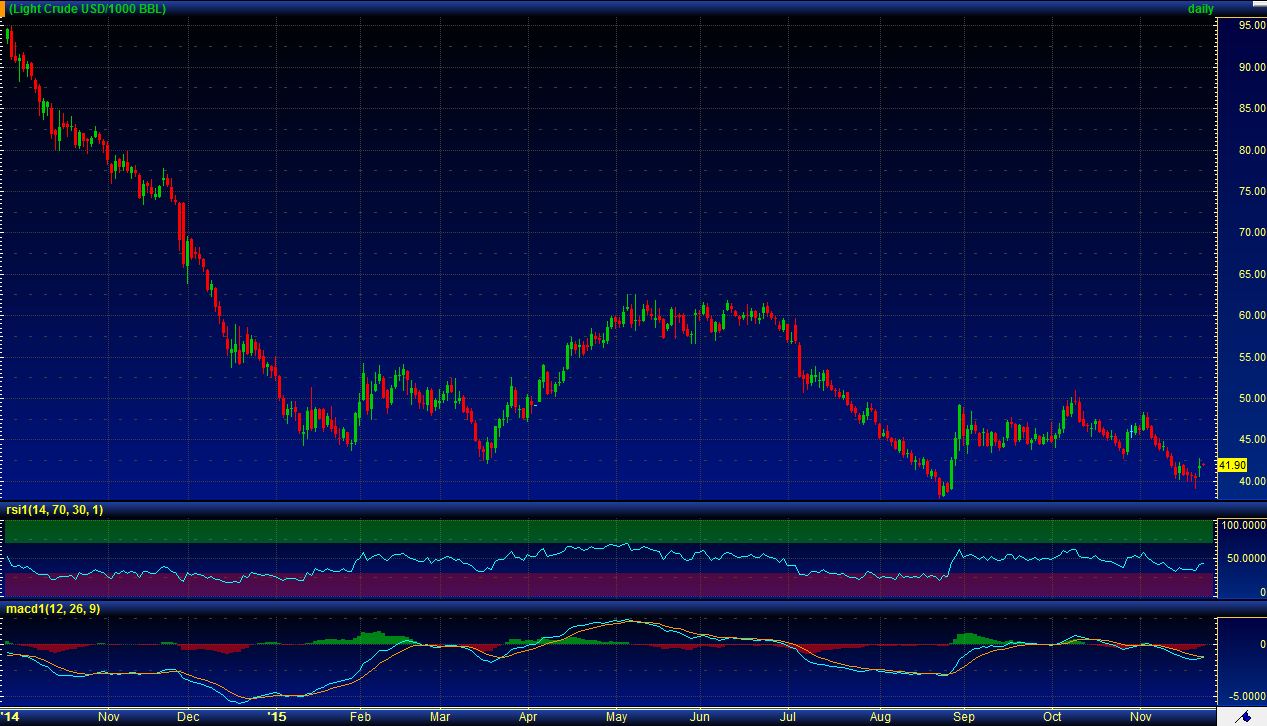Click the '15 year marker on time axis

click(278, 717)
